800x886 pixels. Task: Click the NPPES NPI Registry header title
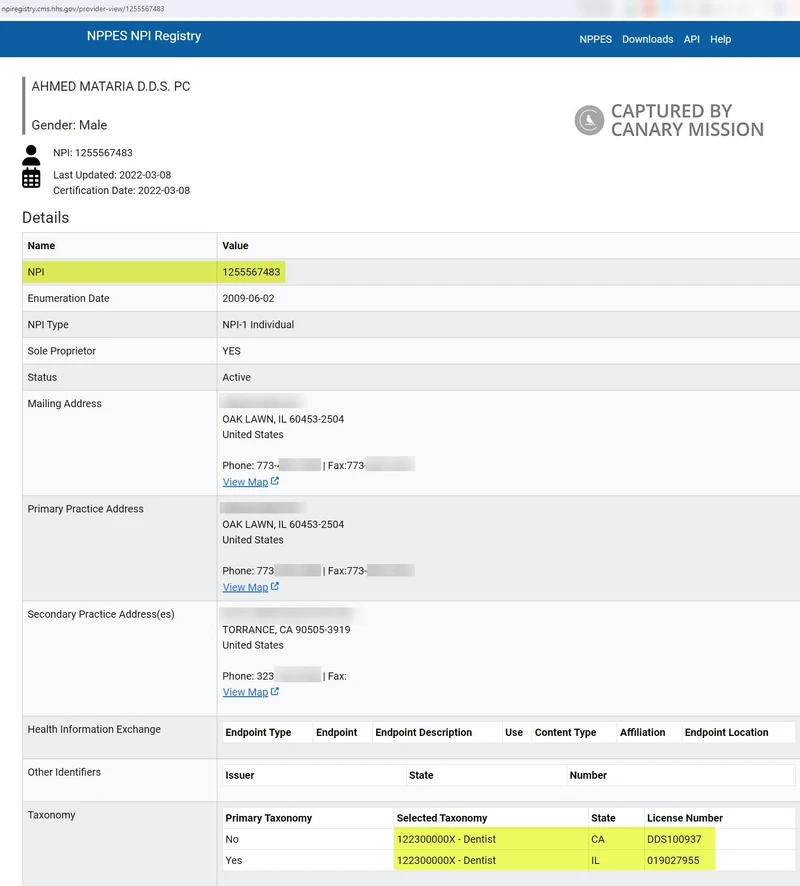pyautogui.click(x=144, y=35)
